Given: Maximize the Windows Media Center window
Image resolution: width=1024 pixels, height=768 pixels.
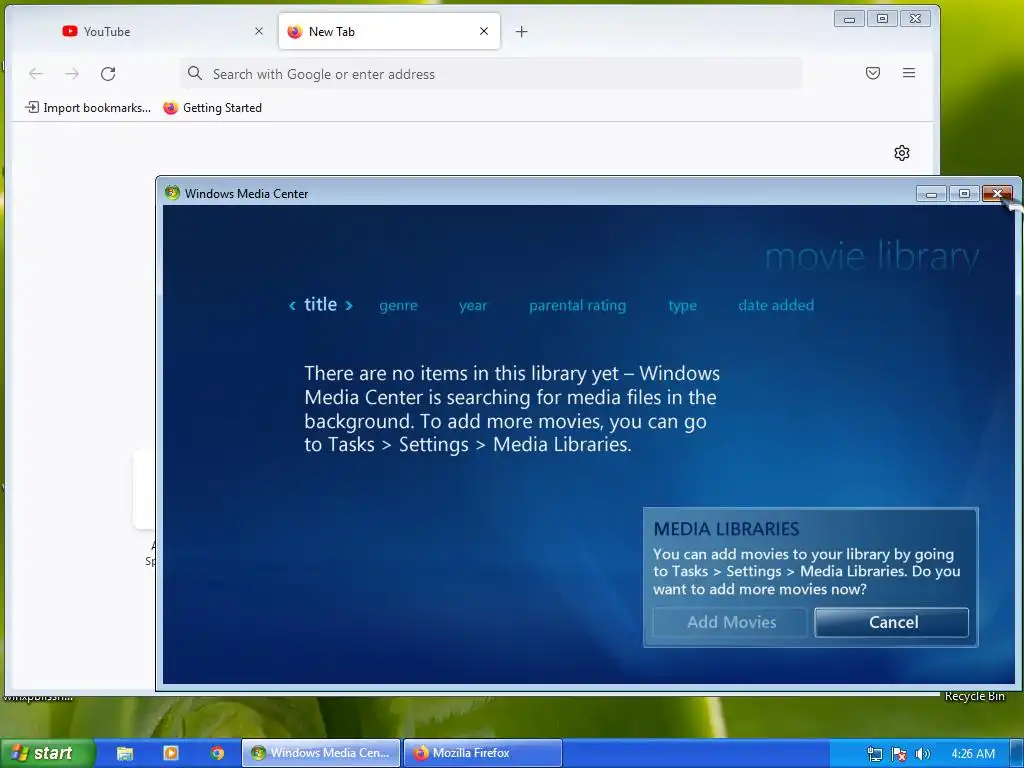Looking at the screenshot, I should tap(964, 193).
